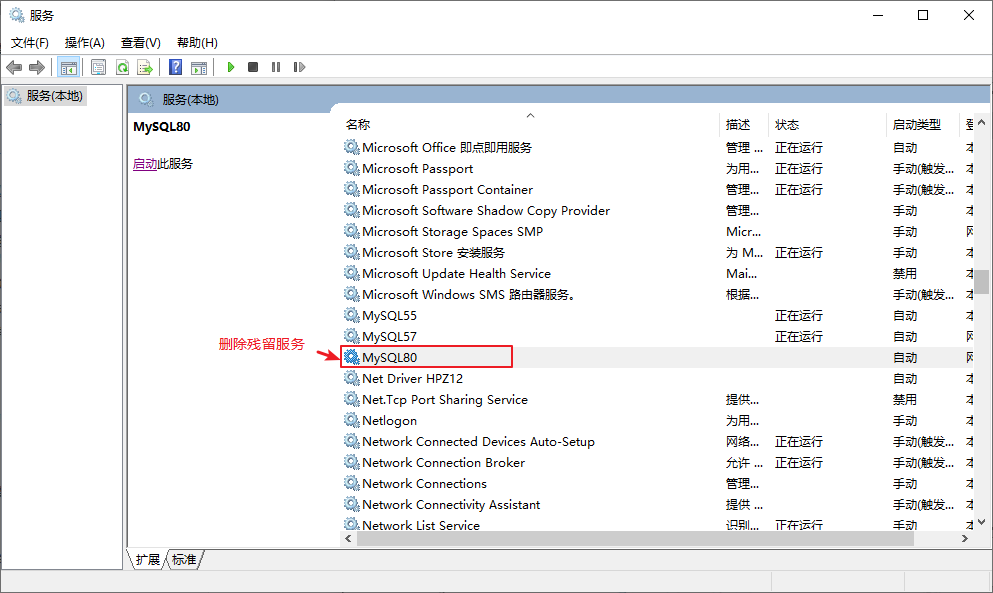Image resolution: width=993 pixels, height=593 pixels.
Task: Open the 查看(V) menu
Action: tap(141, 42)
